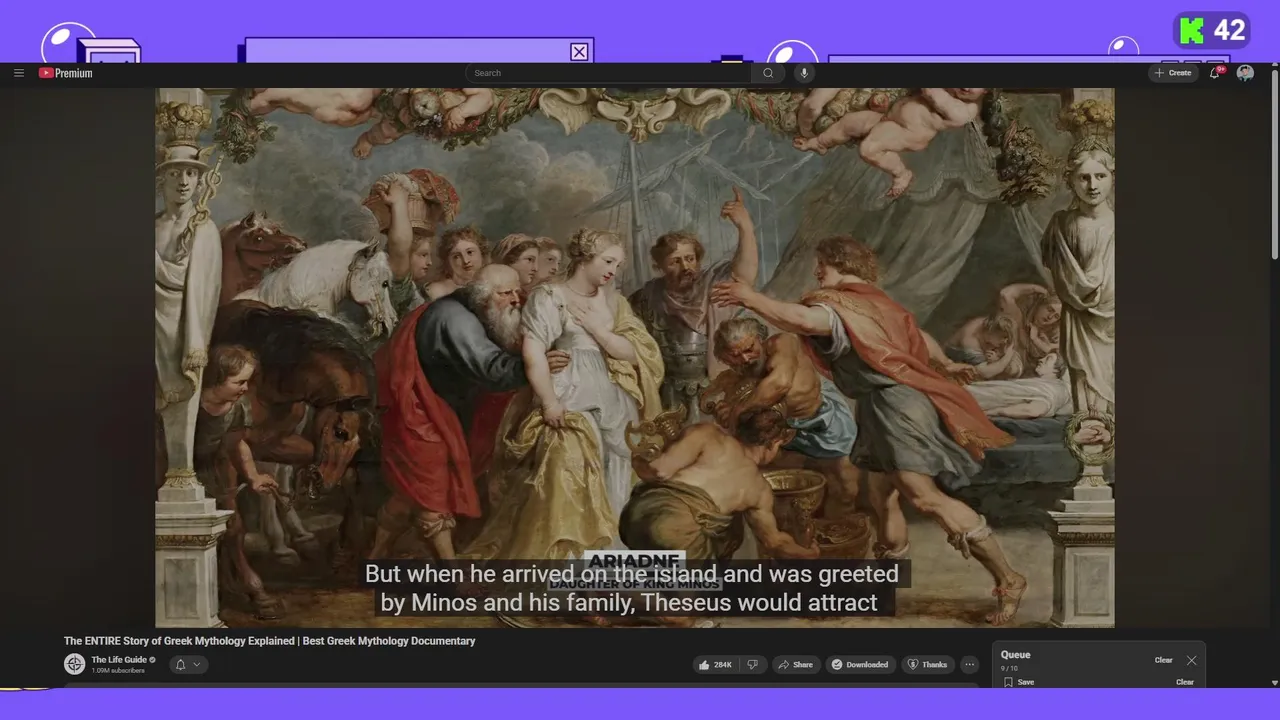The height and width of the screenshot is (720, 1280).
Task: Send a Thanks to the creator
Action: pos(927,664)
